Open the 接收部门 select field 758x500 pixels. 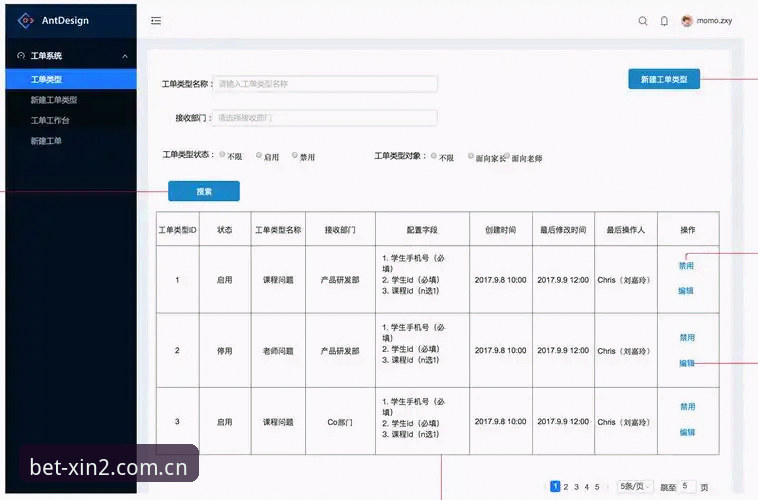tap(325, 118)
